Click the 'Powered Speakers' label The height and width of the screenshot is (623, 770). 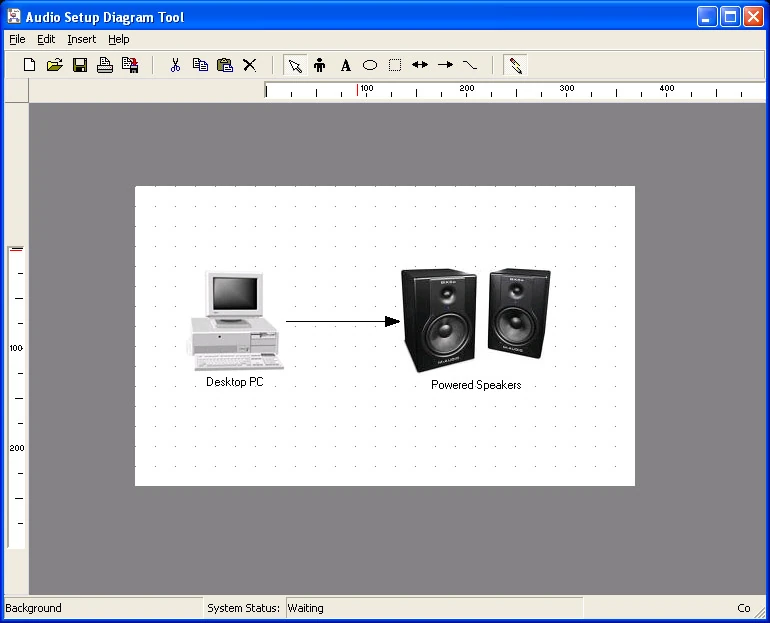[476, 385]
